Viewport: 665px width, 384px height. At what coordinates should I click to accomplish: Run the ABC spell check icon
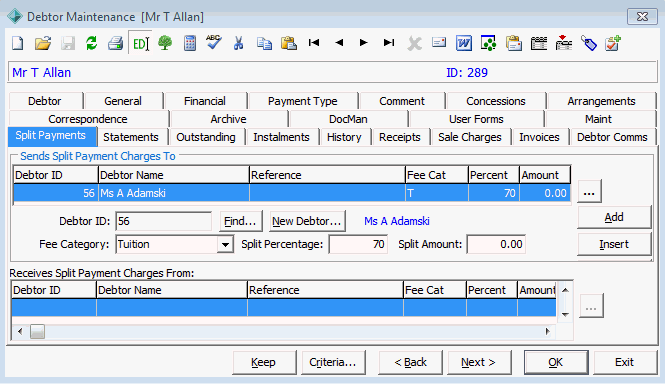(214, 42)
